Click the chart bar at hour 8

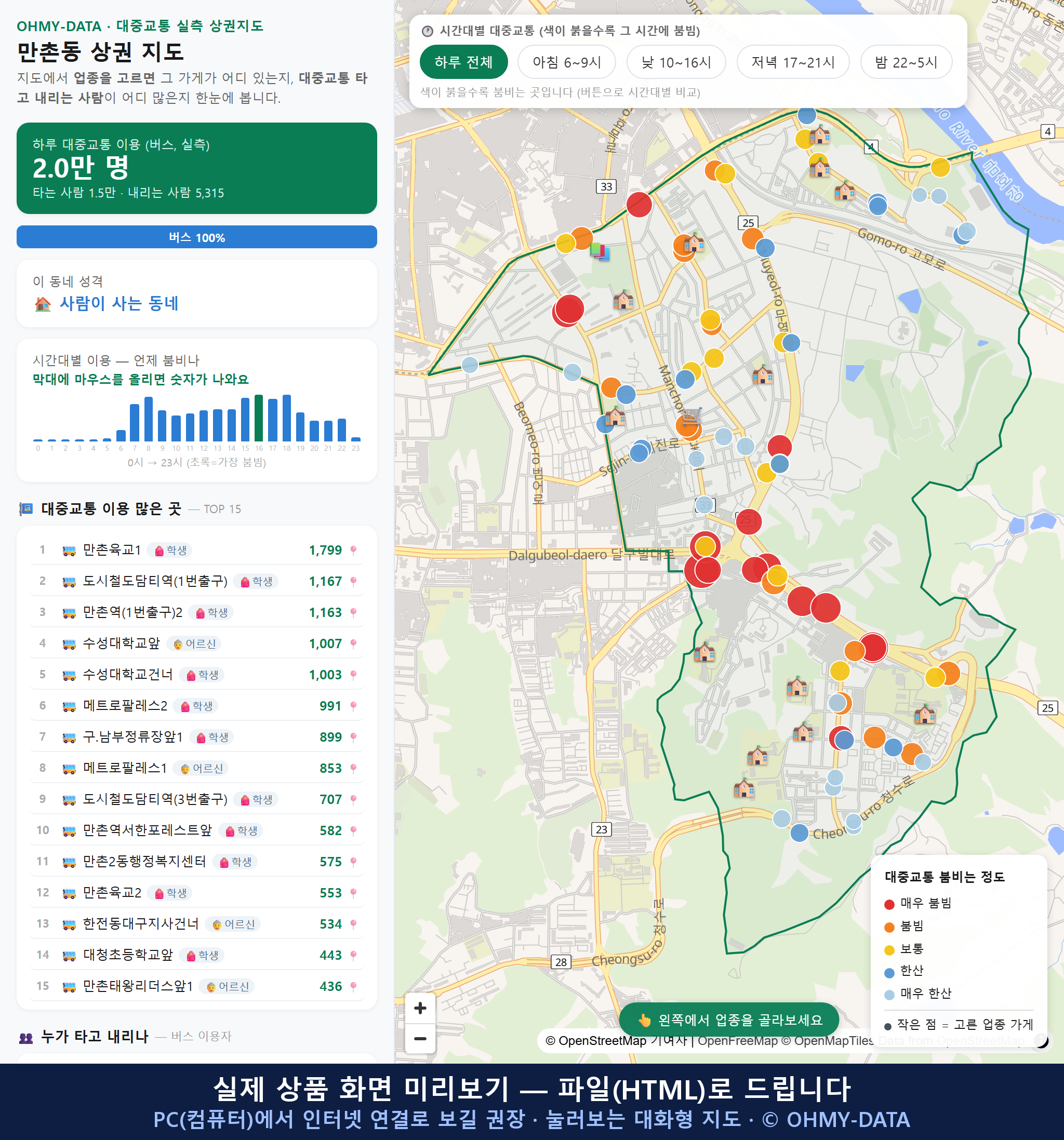pos(148,419)
